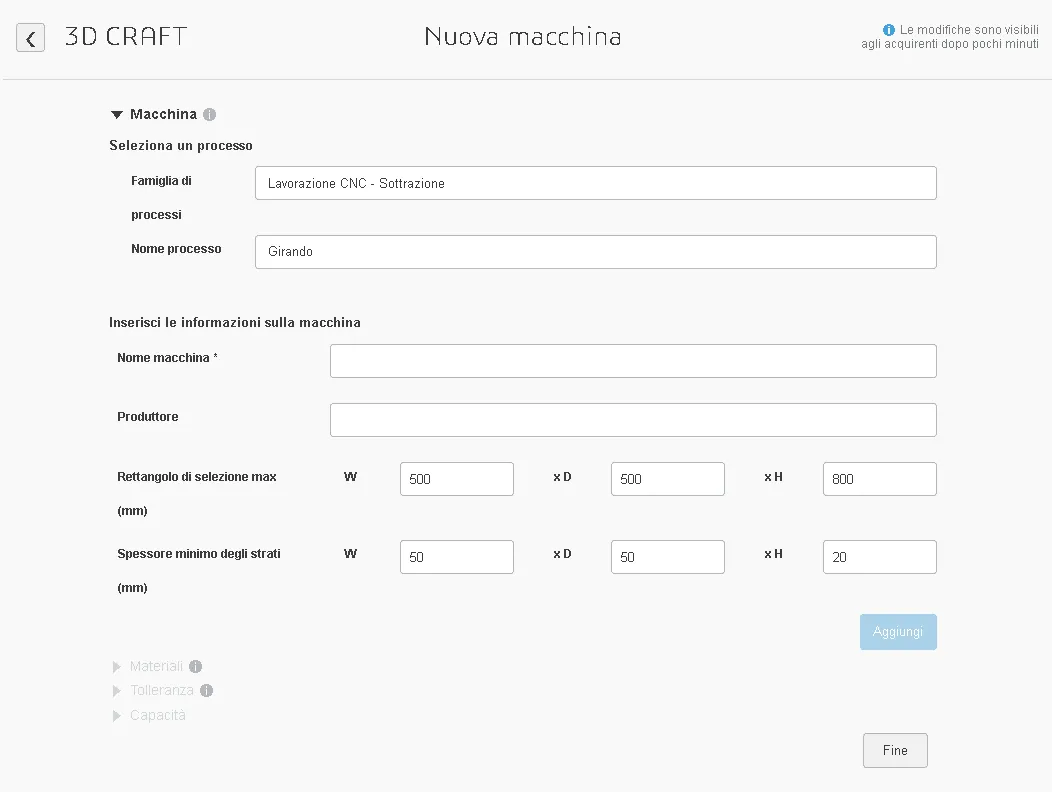Click the info icon beside Materiali
This screenshot has height=792, width=1052.
pos(195,667)
